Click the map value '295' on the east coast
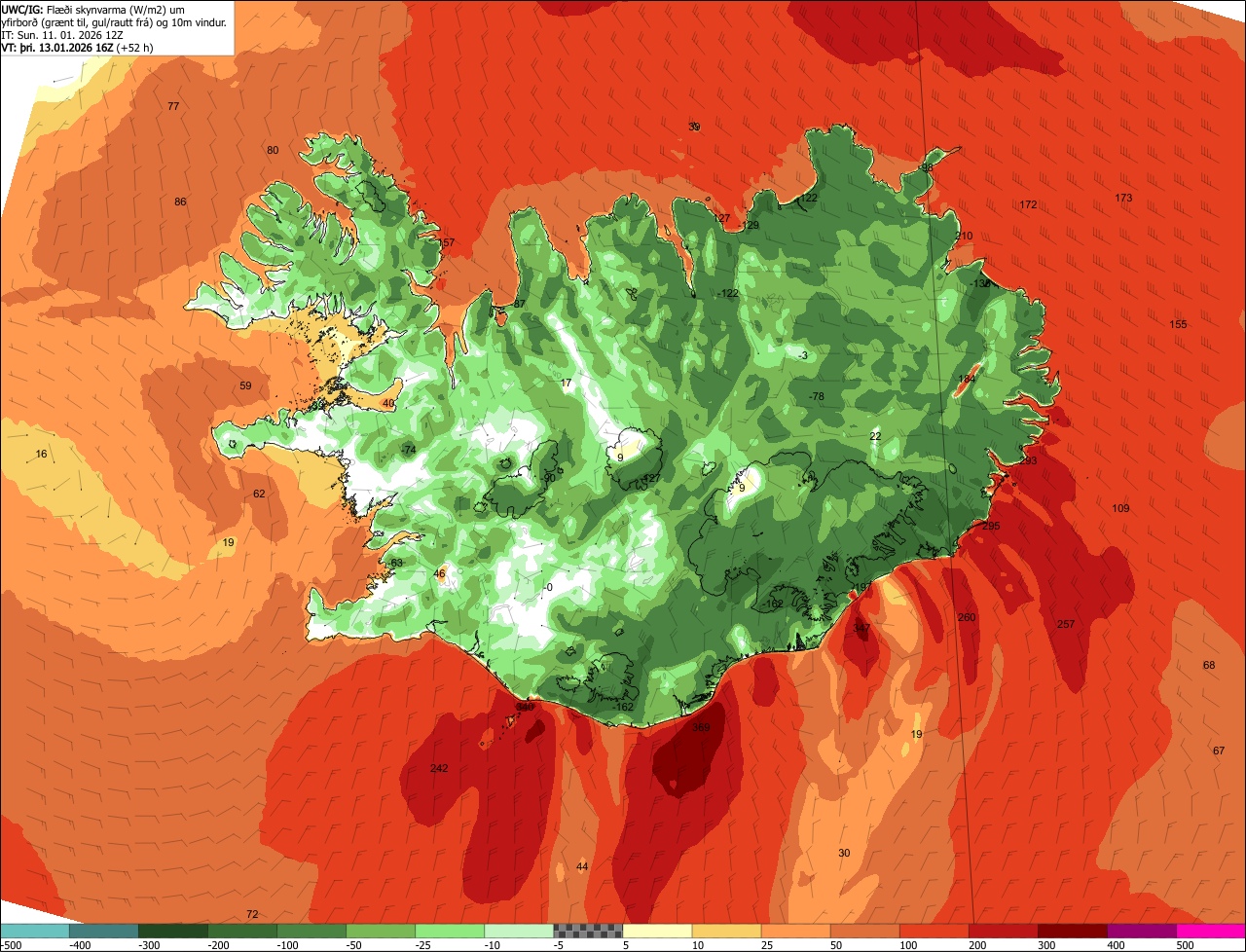This screenshot has height=952, width=1246. tap(991, 526)
